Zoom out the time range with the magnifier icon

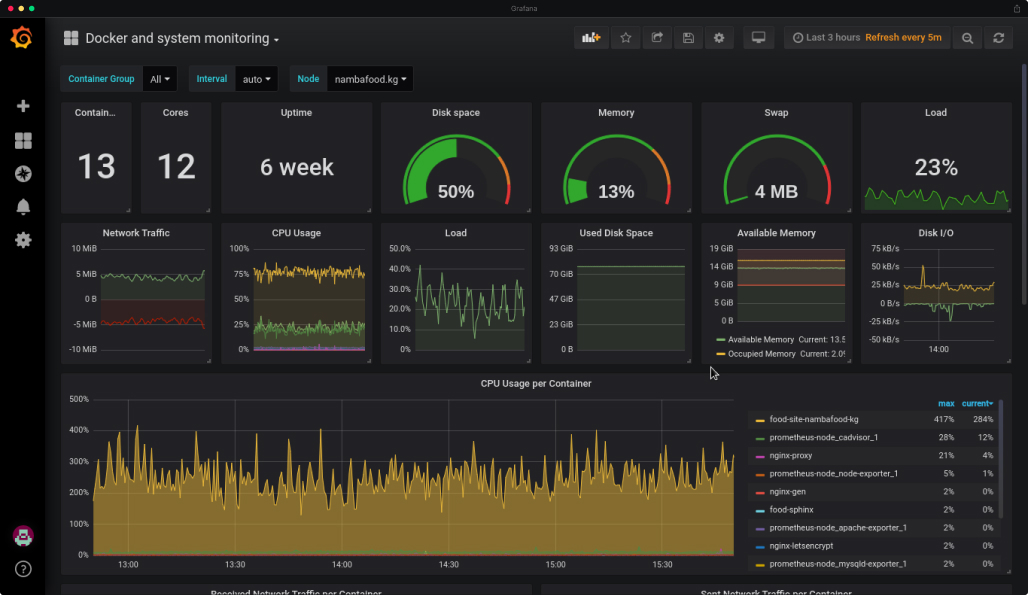[966, 37]
